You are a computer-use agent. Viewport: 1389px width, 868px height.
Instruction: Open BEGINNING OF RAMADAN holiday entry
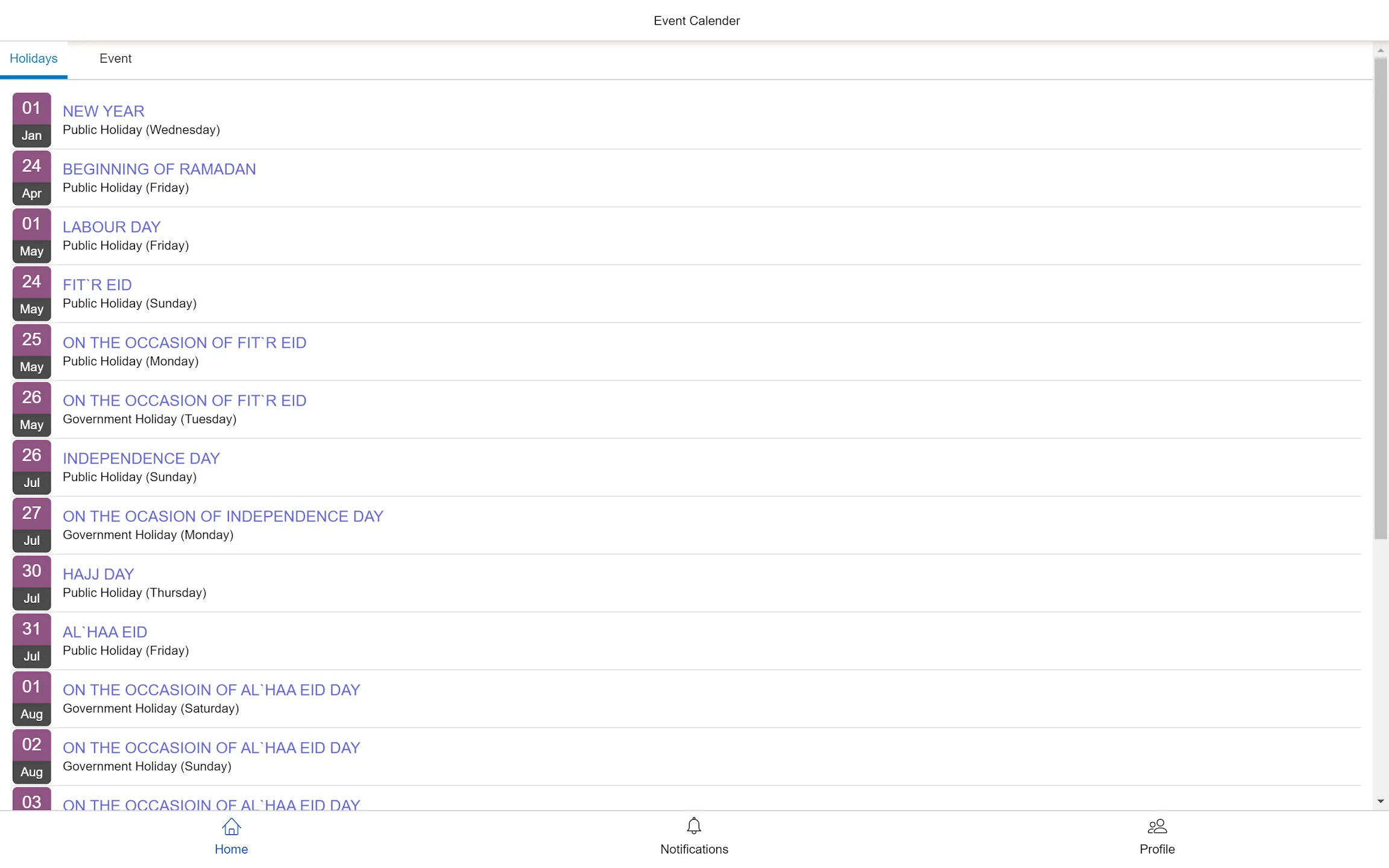click(159, 169)
